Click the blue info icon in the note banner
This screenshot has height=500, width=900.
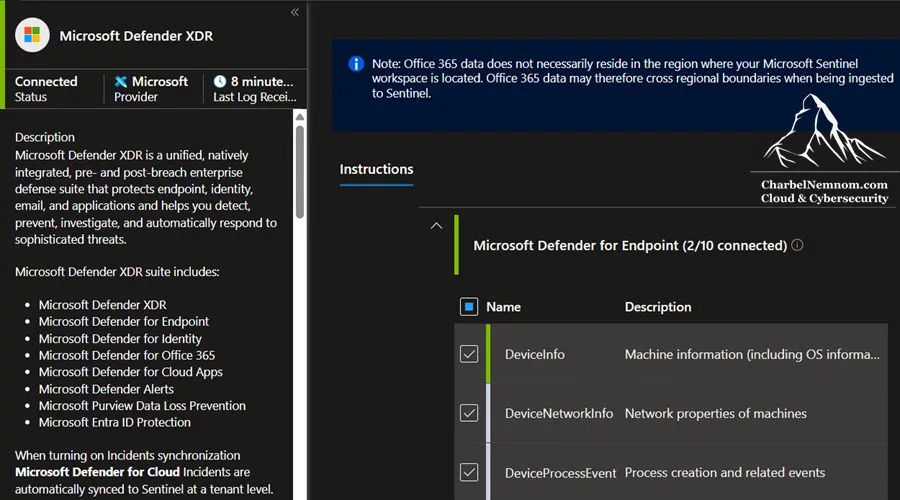pos(356,64)
